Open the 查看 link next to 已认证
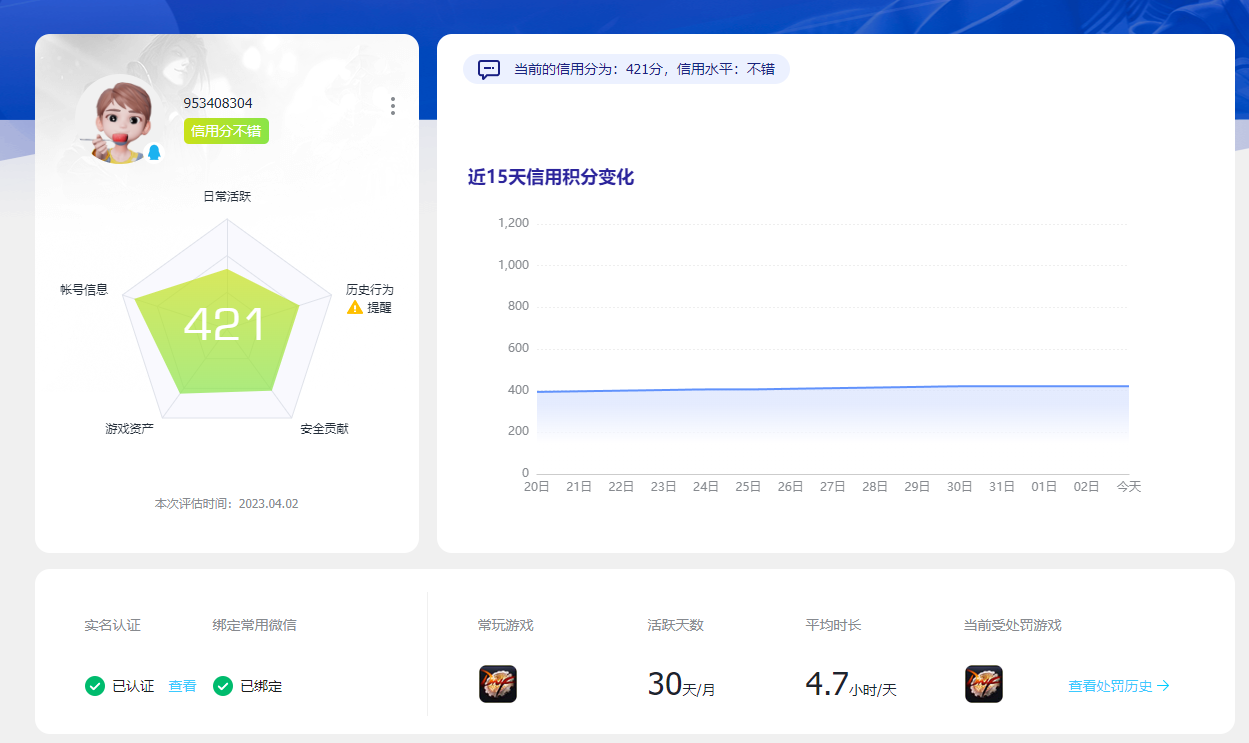The image size is (1249, 743). click(182, 686)
